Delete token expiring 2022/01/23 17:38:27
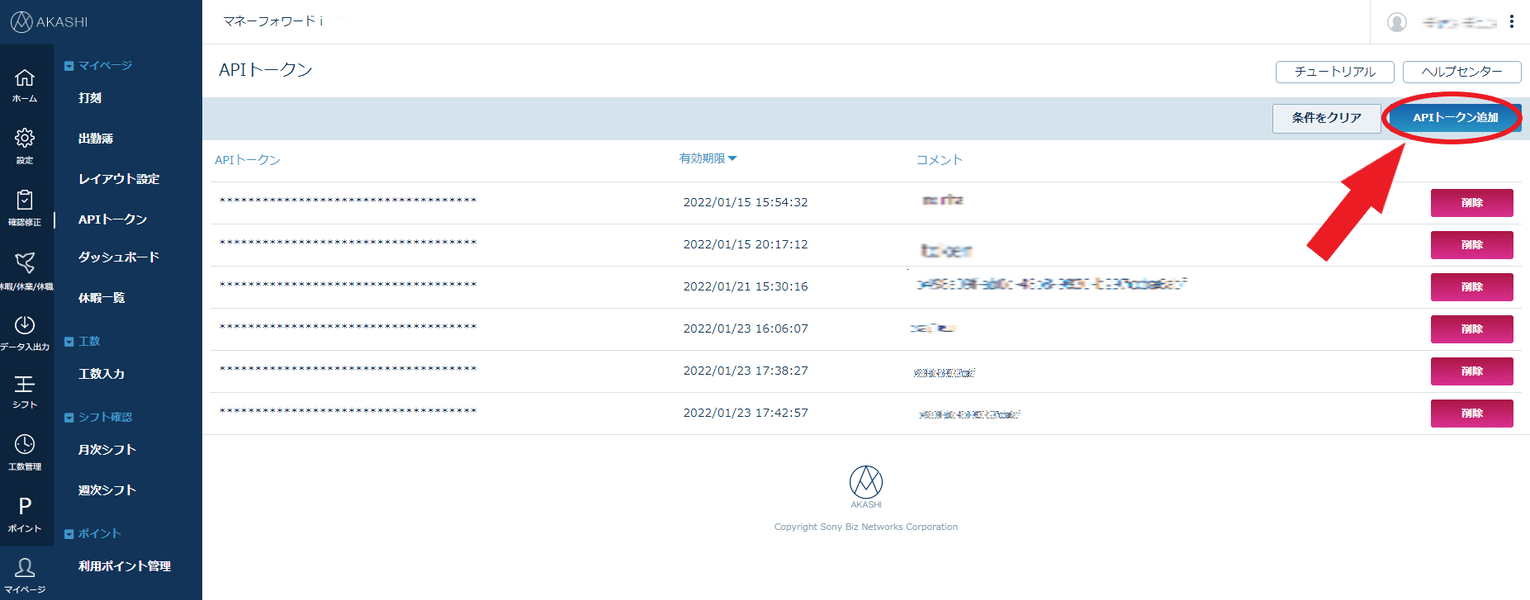Image resolution: width=1530 pixels, height=600 pixels. (1472, 371)
